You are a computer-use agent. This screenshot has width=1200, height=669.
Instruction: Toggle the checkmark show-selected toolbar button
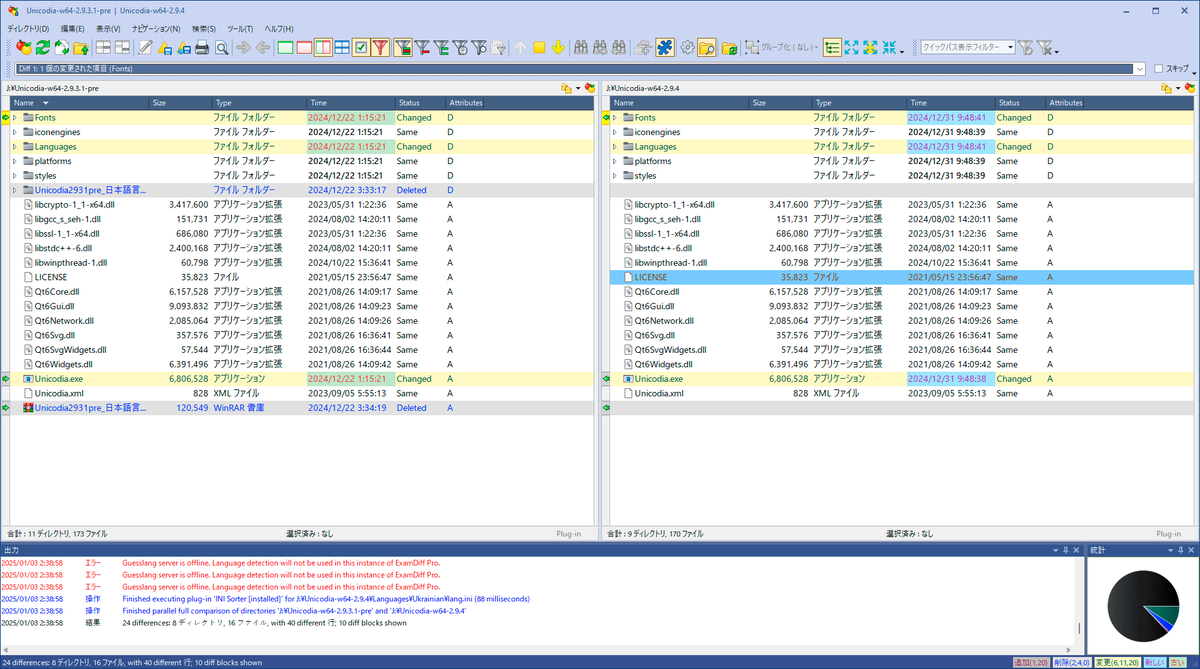click(361, 47)
